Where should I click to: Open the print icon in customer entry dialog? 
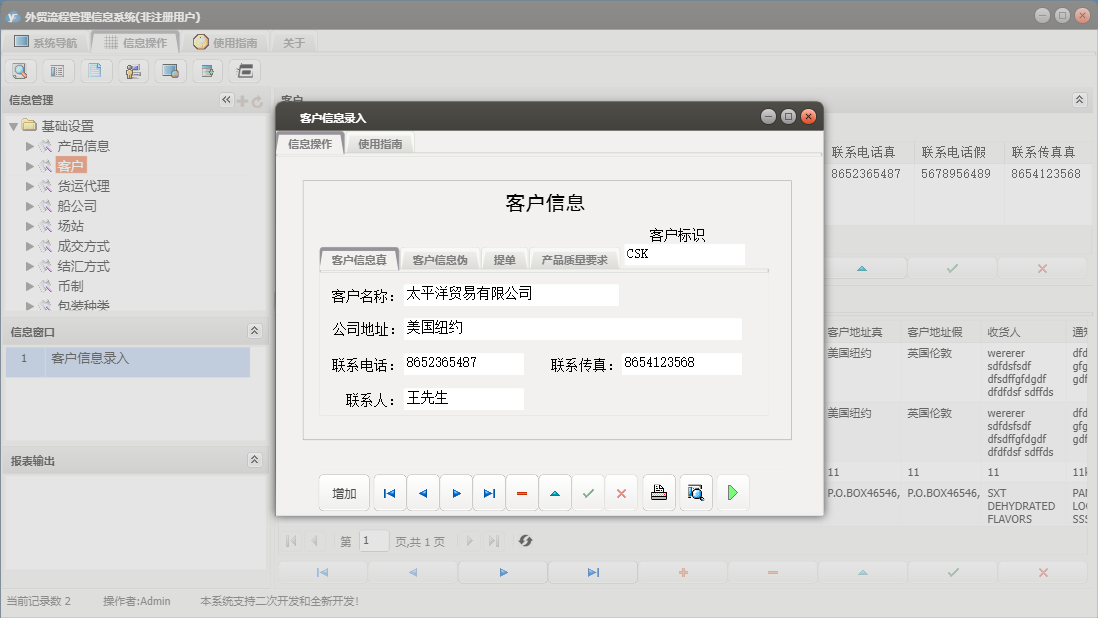tap(658, 492)
